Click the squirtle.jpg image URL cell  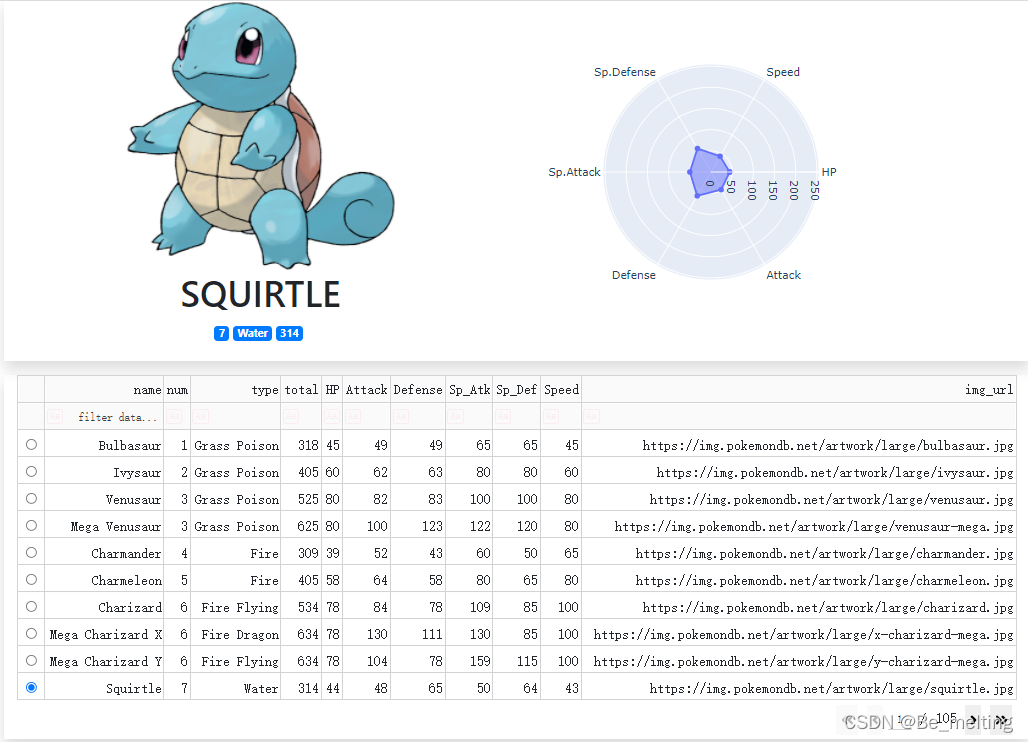799,688
